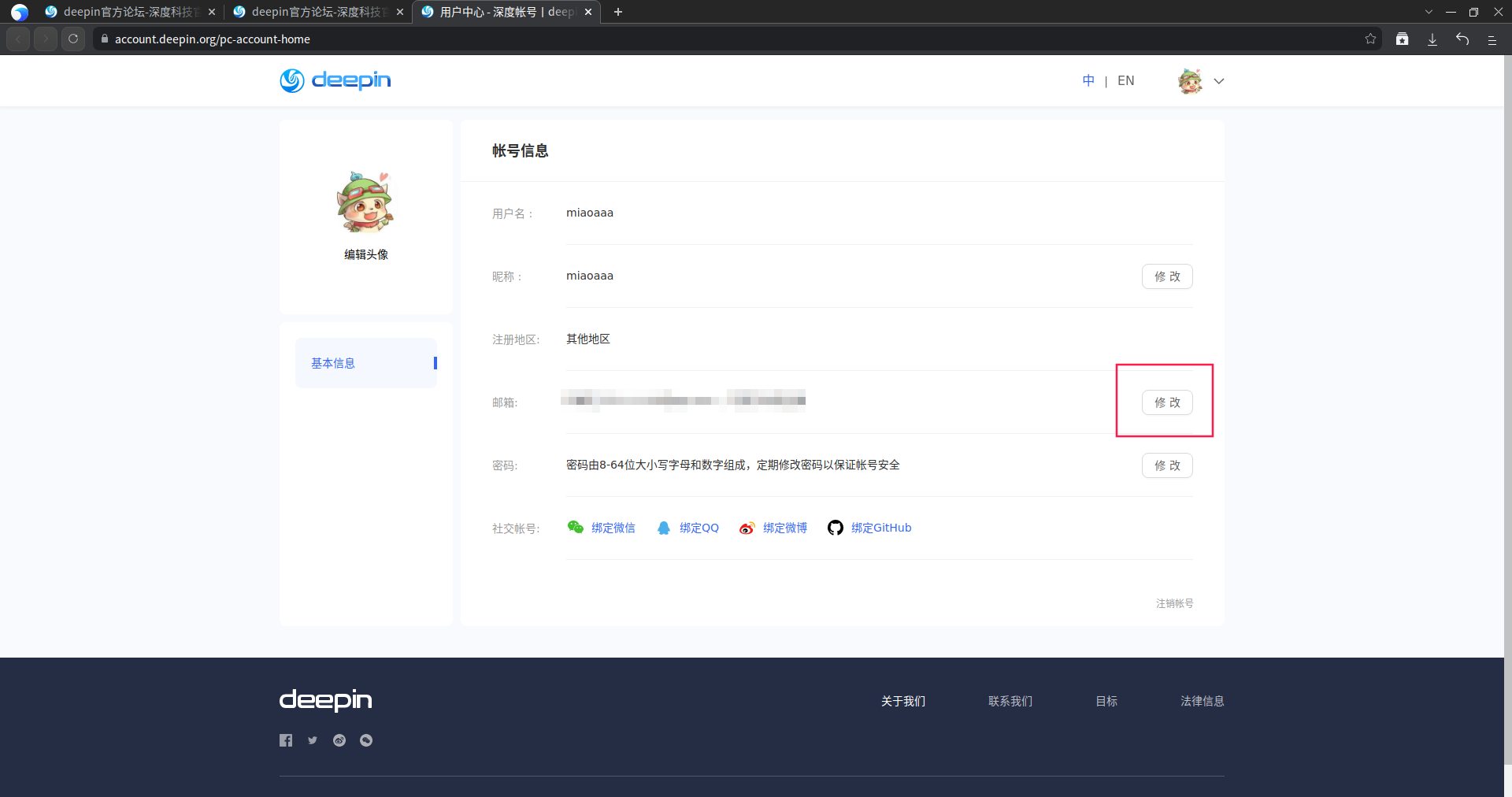The image size is (1512, 797).
Task: Go forward to the next page
Action: click(46, 39)
